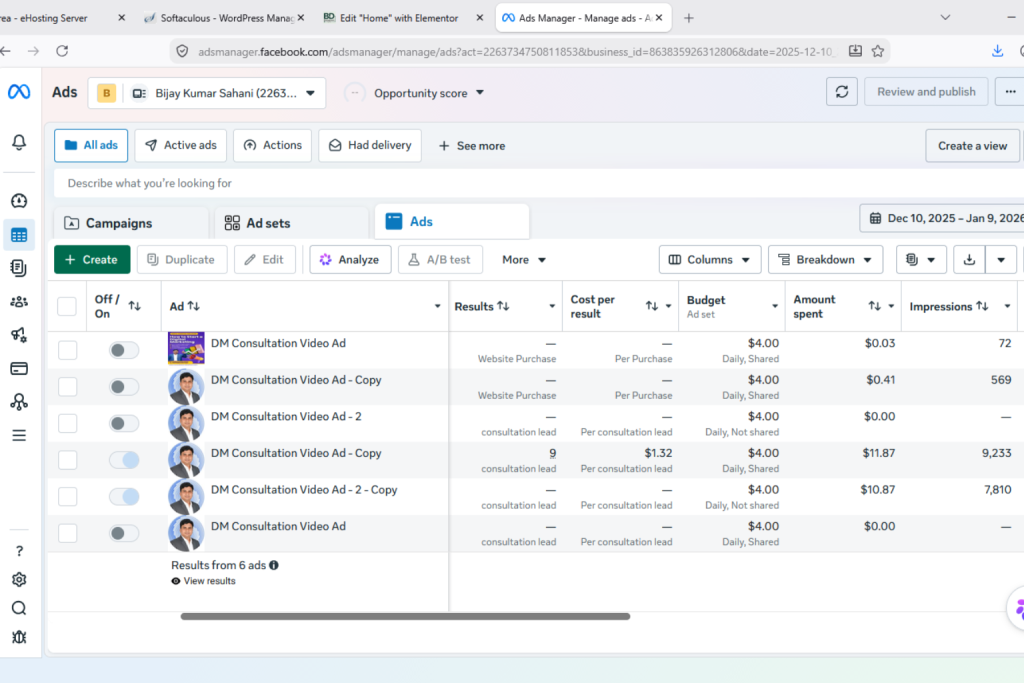Open browser downloads arrow icon
This screenshot has height=683, width=1024.
click(x=997, y=51)
